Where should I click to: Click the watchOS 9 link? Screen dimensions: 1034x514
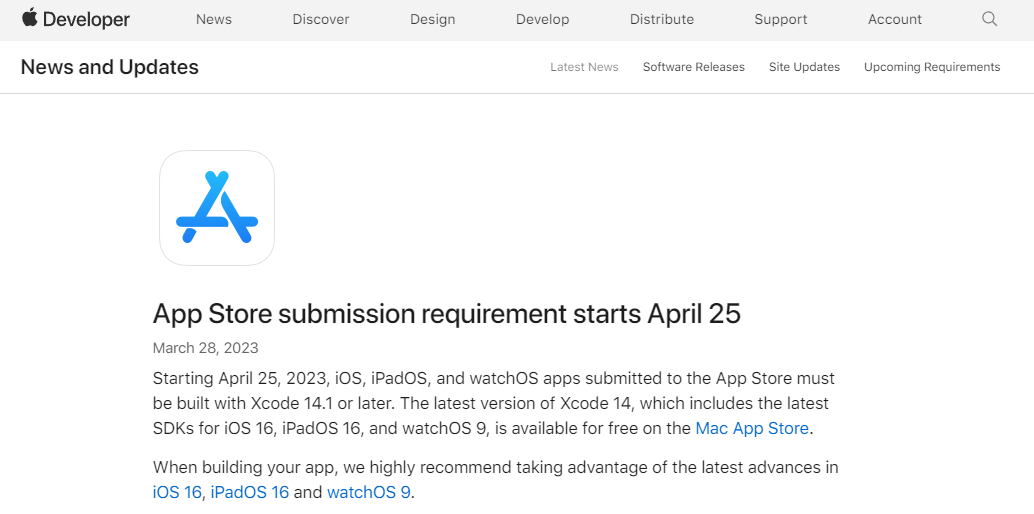point(368,492)
